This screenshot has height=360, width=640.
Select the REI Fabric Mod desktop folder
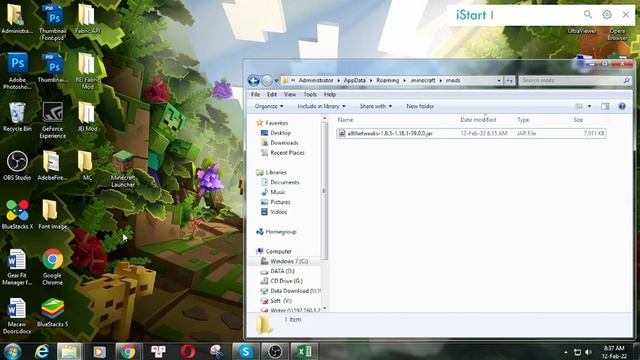87,71
